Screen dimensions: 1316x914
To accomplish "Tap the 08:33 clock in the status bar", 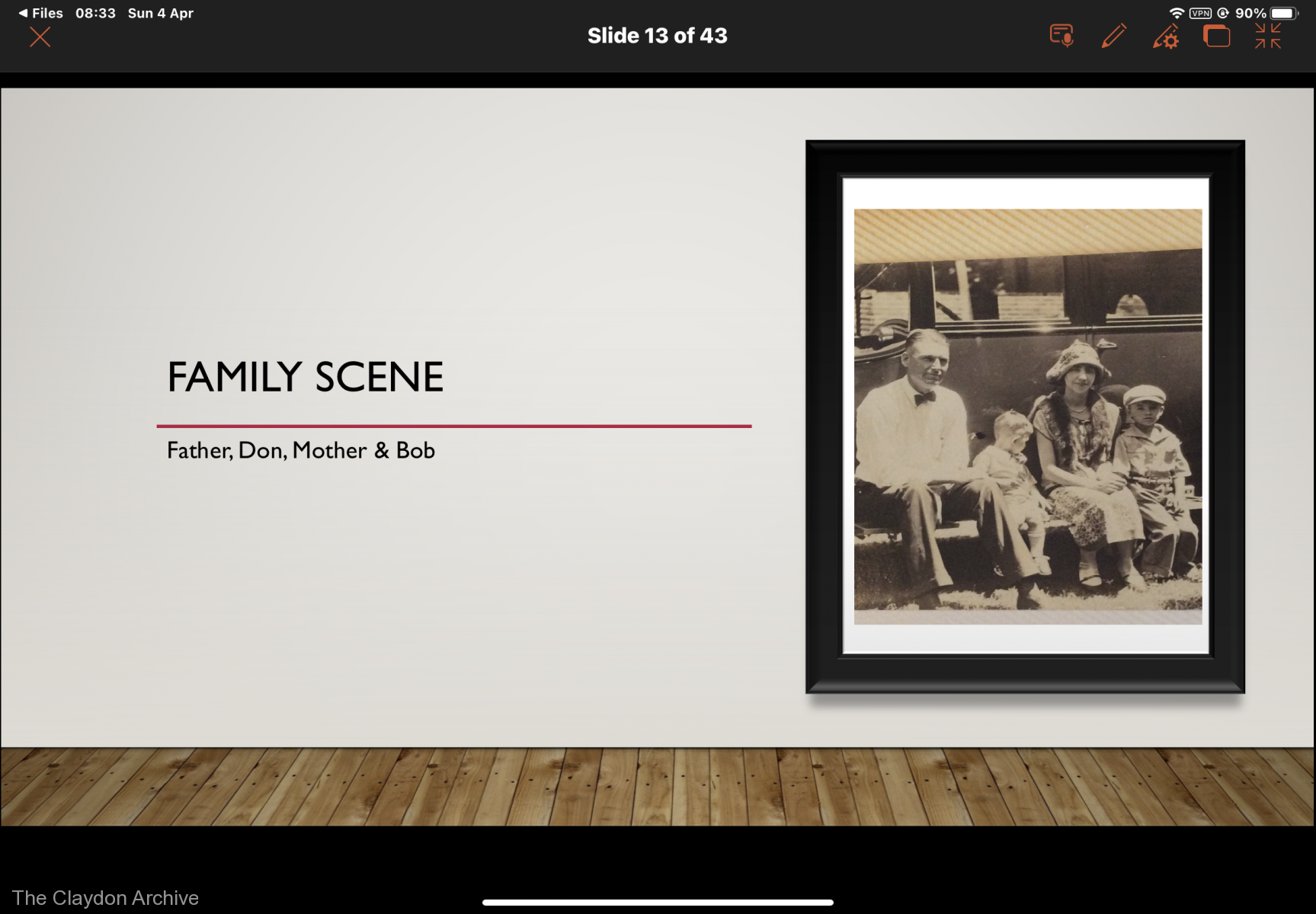I will 95,13.
